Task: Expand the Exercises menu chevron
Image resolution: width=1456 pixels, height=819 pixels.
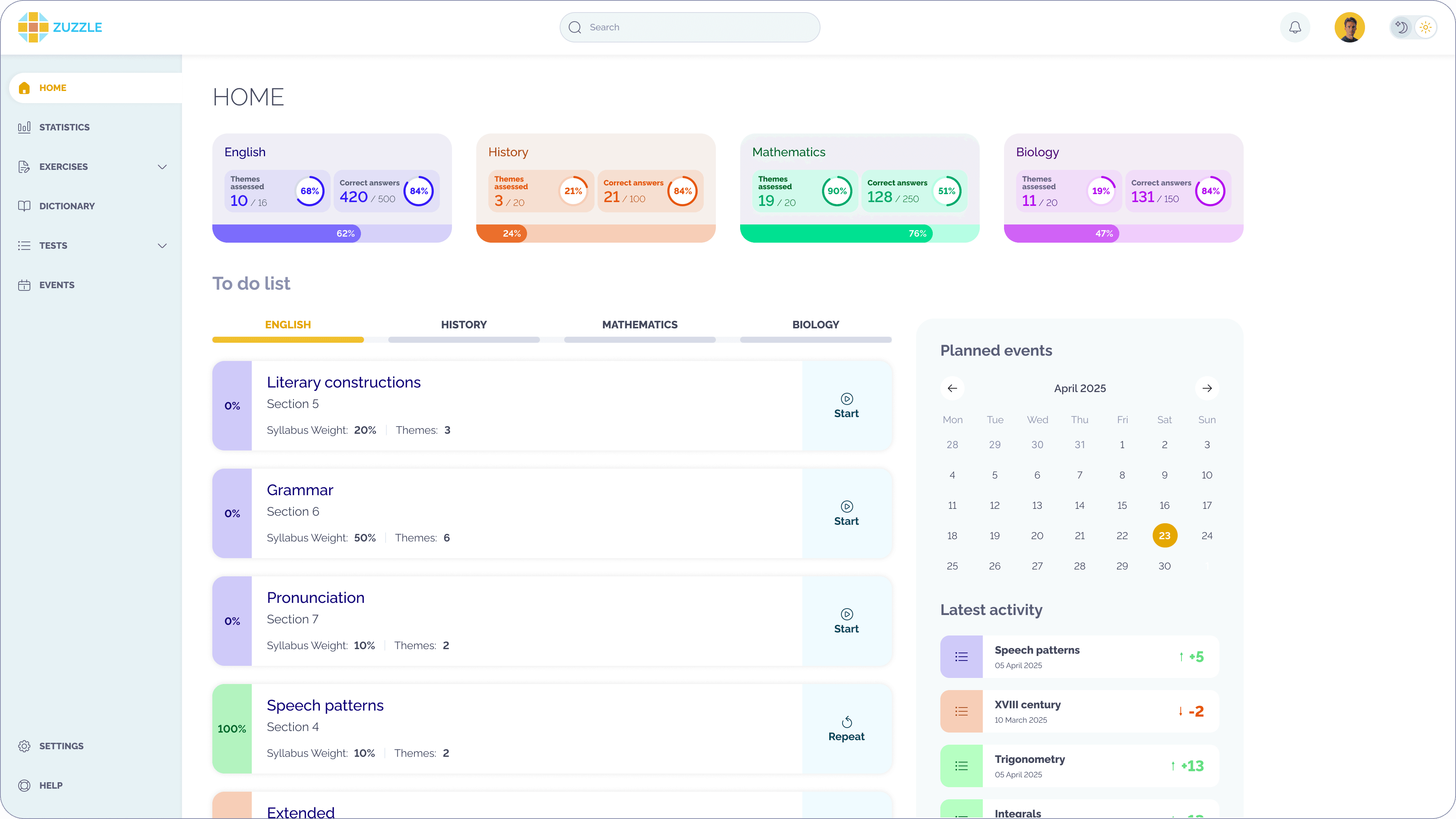Action: [162, 167]
